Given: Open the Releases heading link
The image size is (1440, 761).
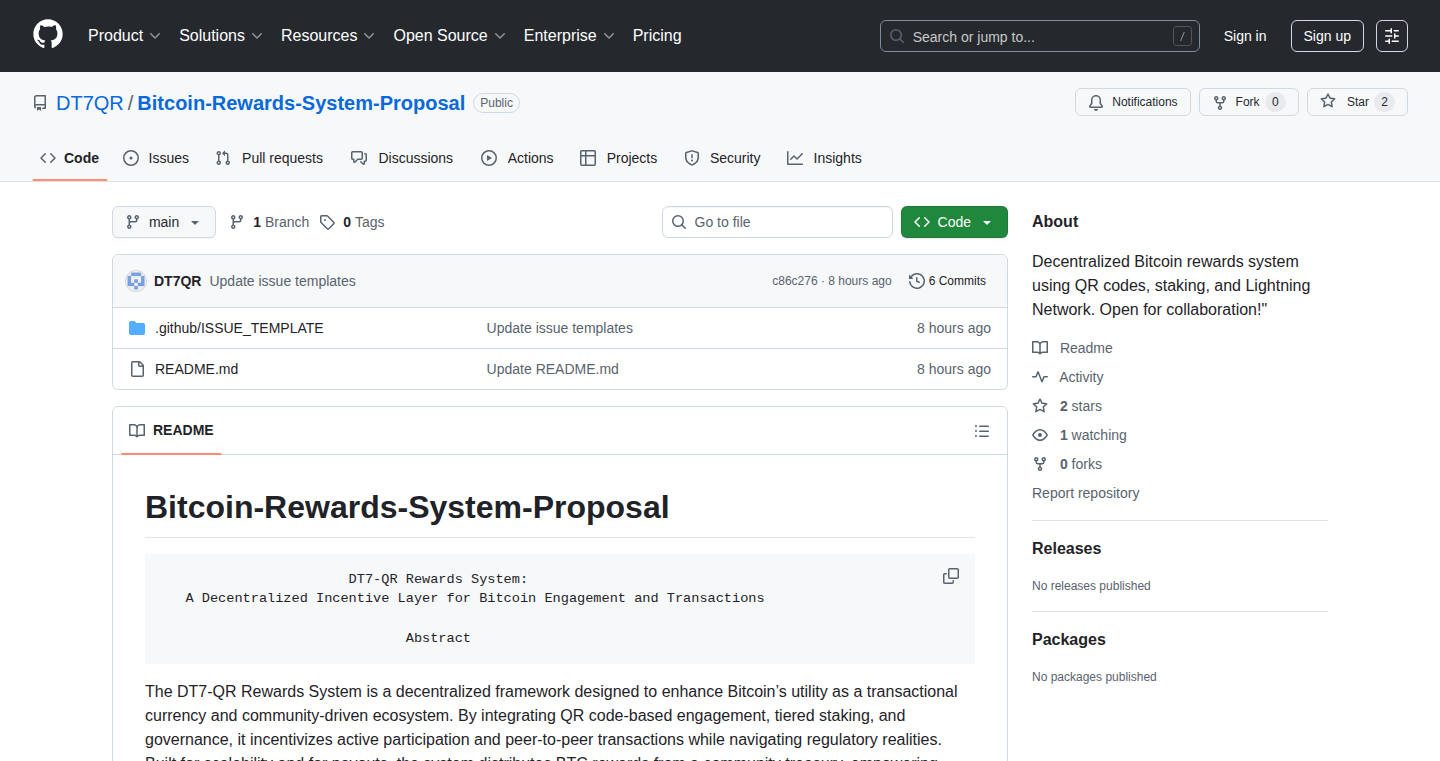Looking at the screenshot, I should [1066, 549].
